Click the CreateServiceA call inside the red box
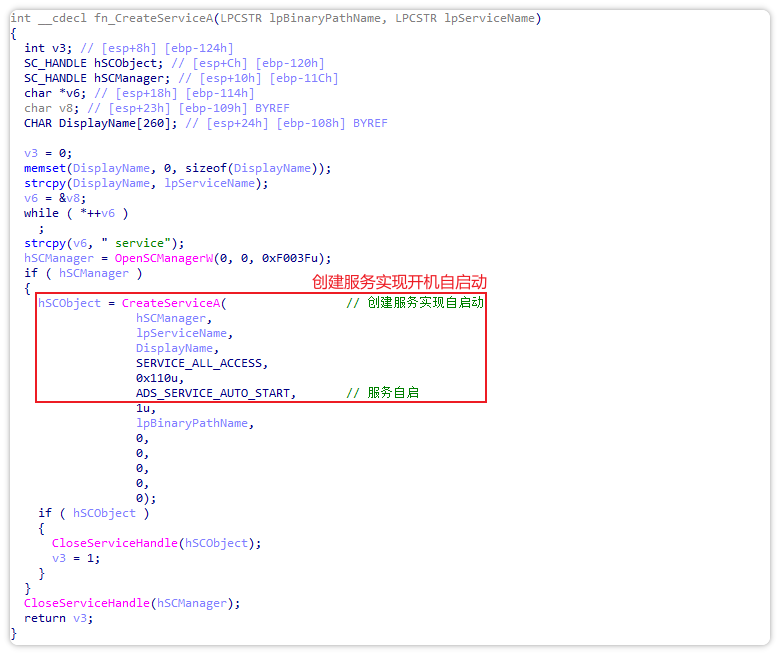The height and width of the screenshot is (655, 780). click(171, 303)
